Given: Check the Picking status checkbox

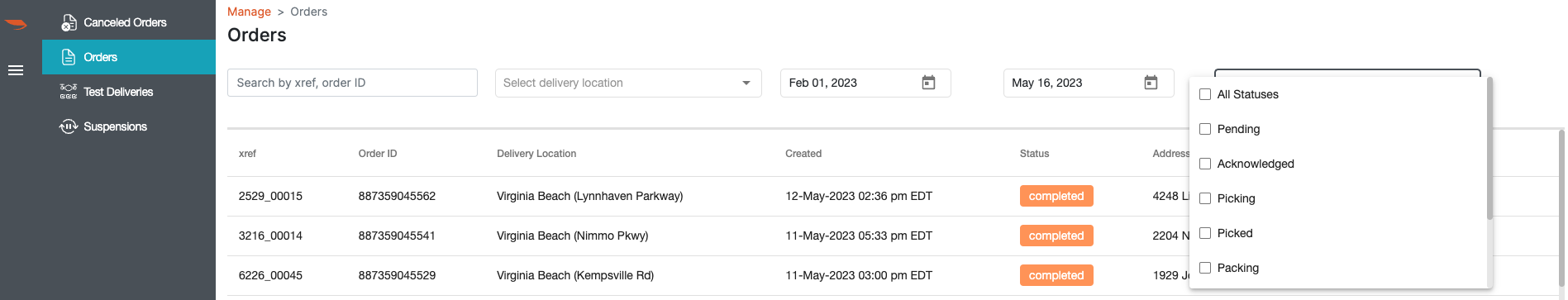Looking at the screenshot, I should pyautogui.click(x=1205, y=198).
